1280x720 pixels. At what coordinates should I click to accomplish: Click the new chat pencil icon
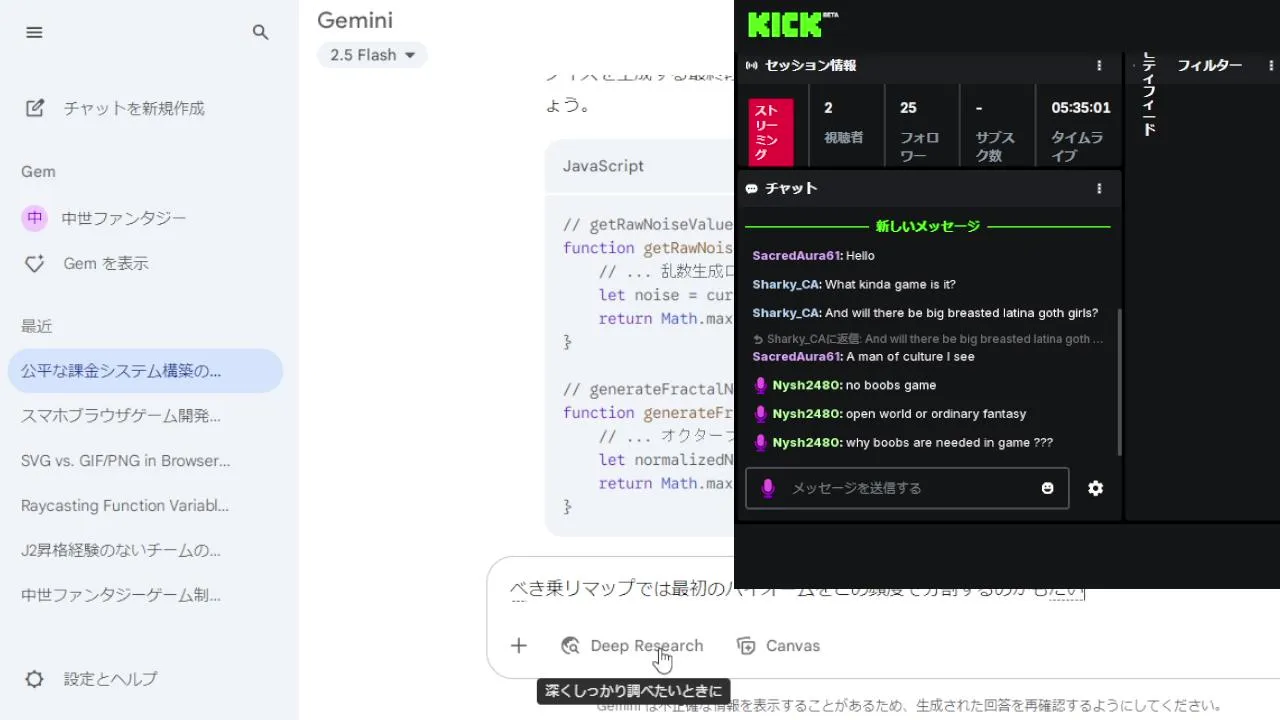click(x=35, y=108)
